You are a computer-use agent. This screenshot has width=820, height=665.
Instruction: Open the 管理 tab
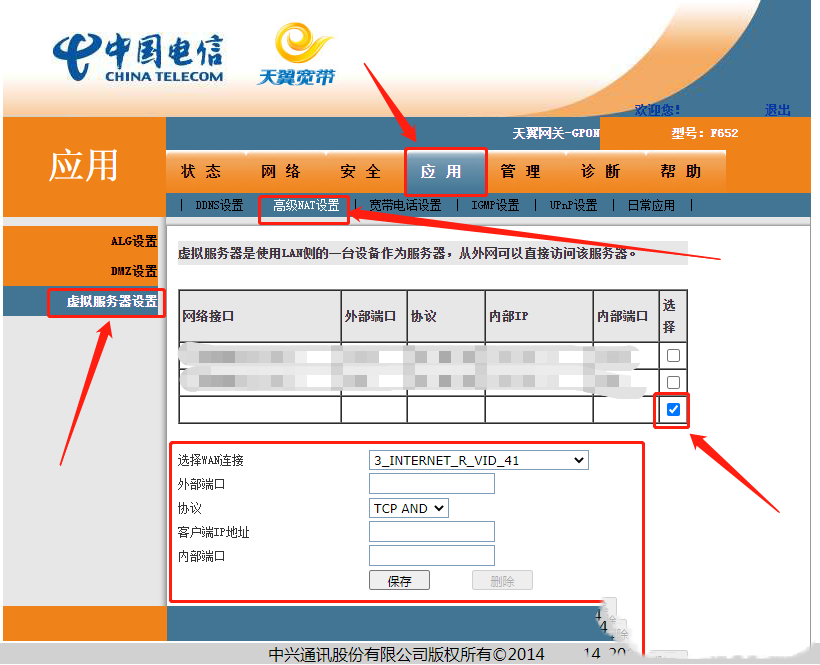tap(520, 171)
